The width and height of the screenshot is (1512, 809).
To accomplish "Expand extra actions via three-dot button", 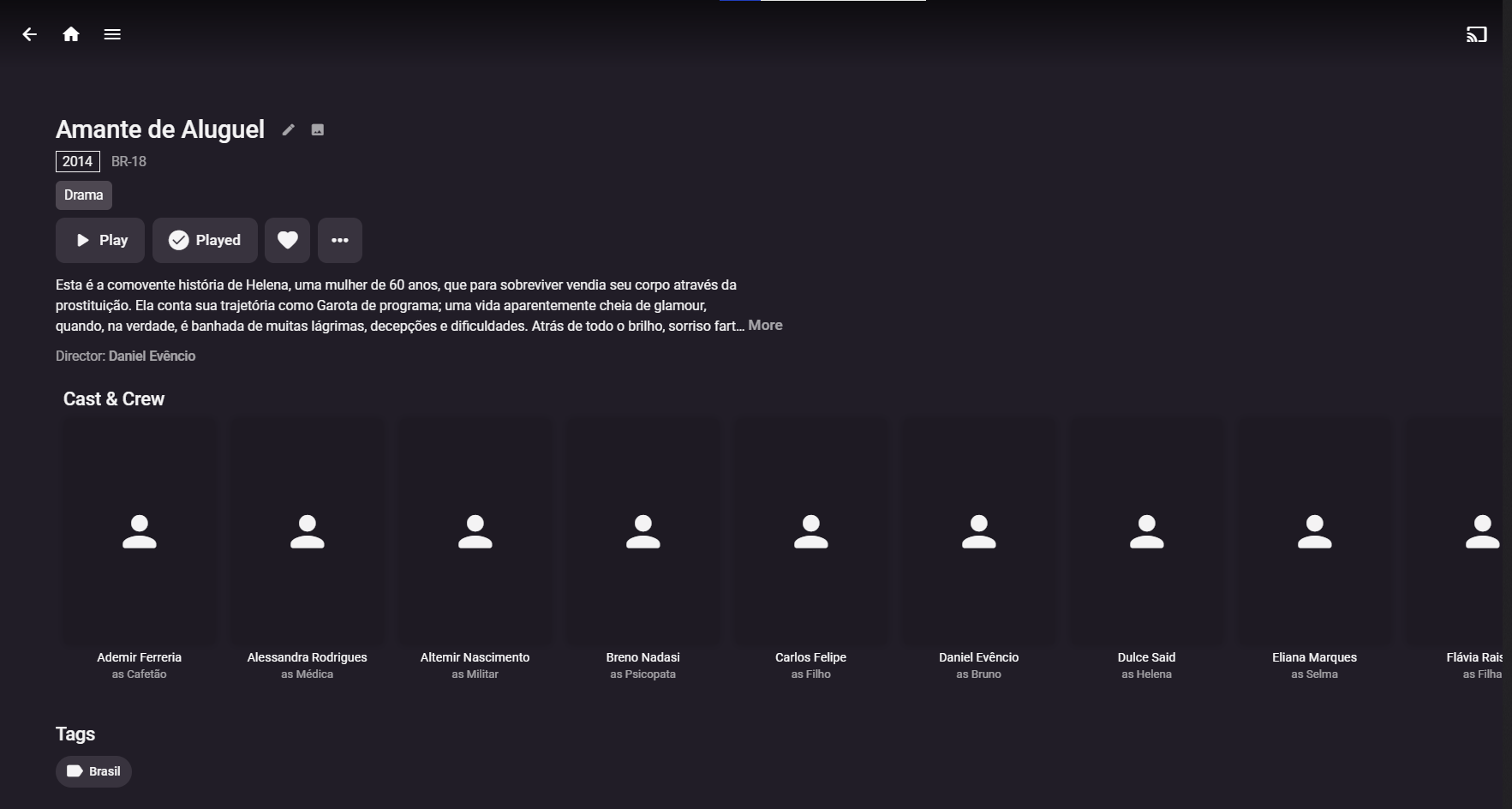I will [x=340, y=240].
